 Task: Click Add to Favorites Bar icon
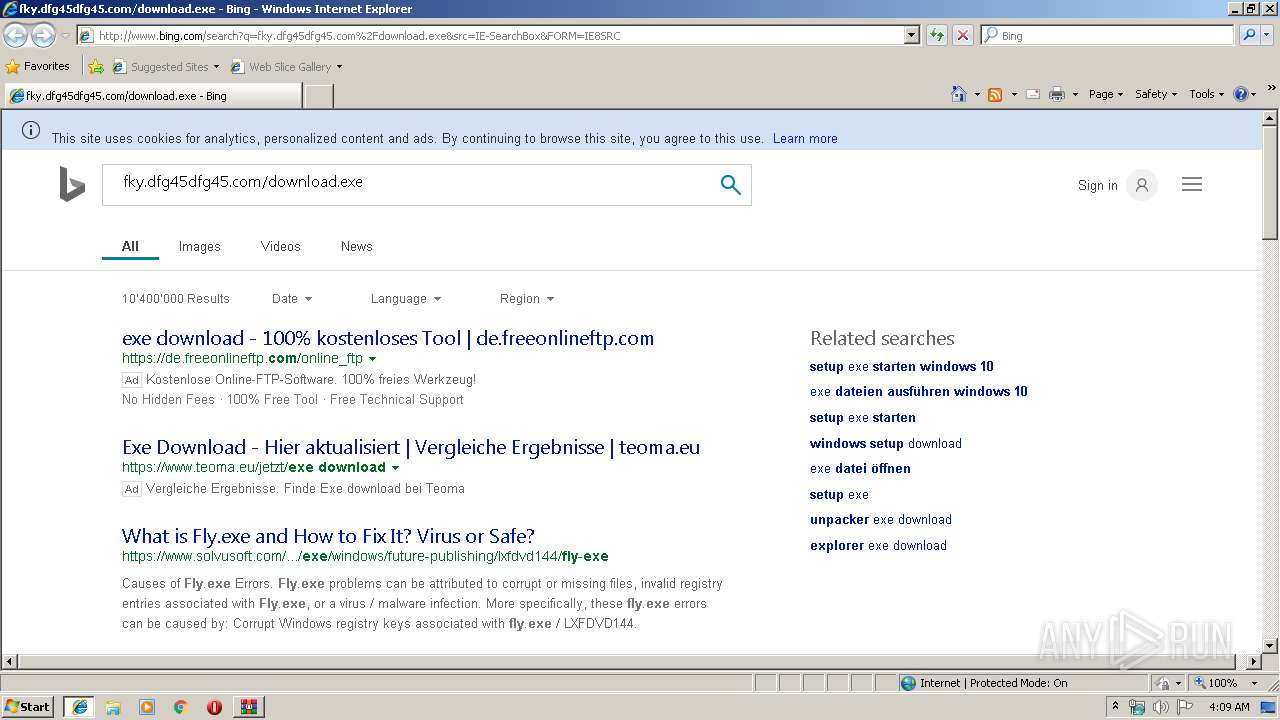point(96,67)
